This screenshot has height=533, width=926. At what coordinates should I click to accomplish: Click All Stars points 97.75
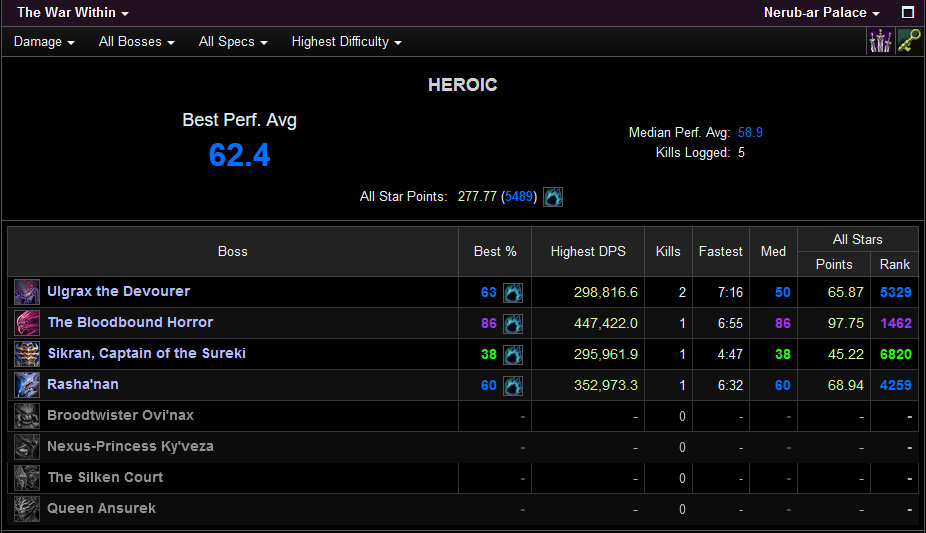pos(846,323)
